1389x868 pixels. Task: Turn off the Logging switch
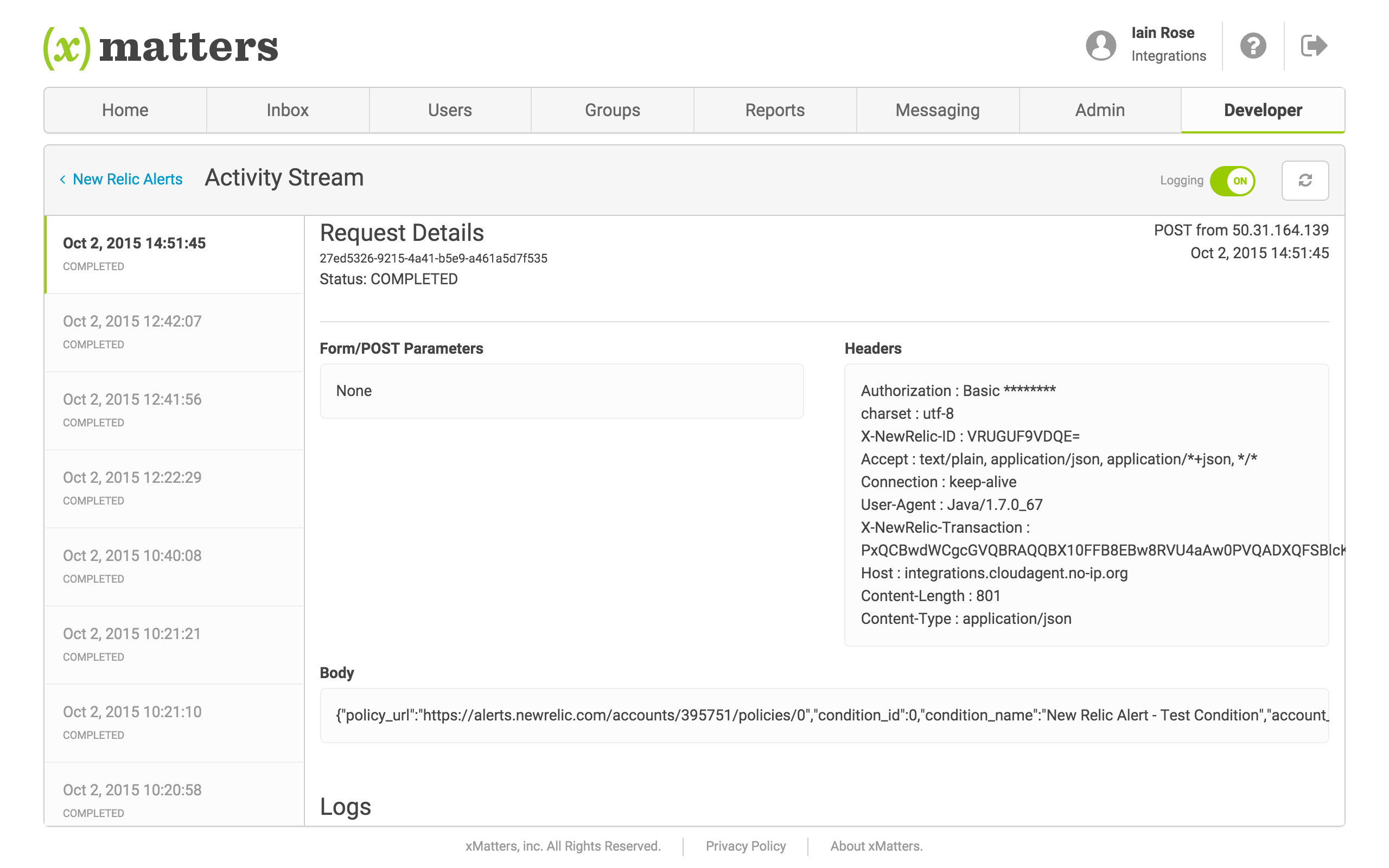[1232, 181]
